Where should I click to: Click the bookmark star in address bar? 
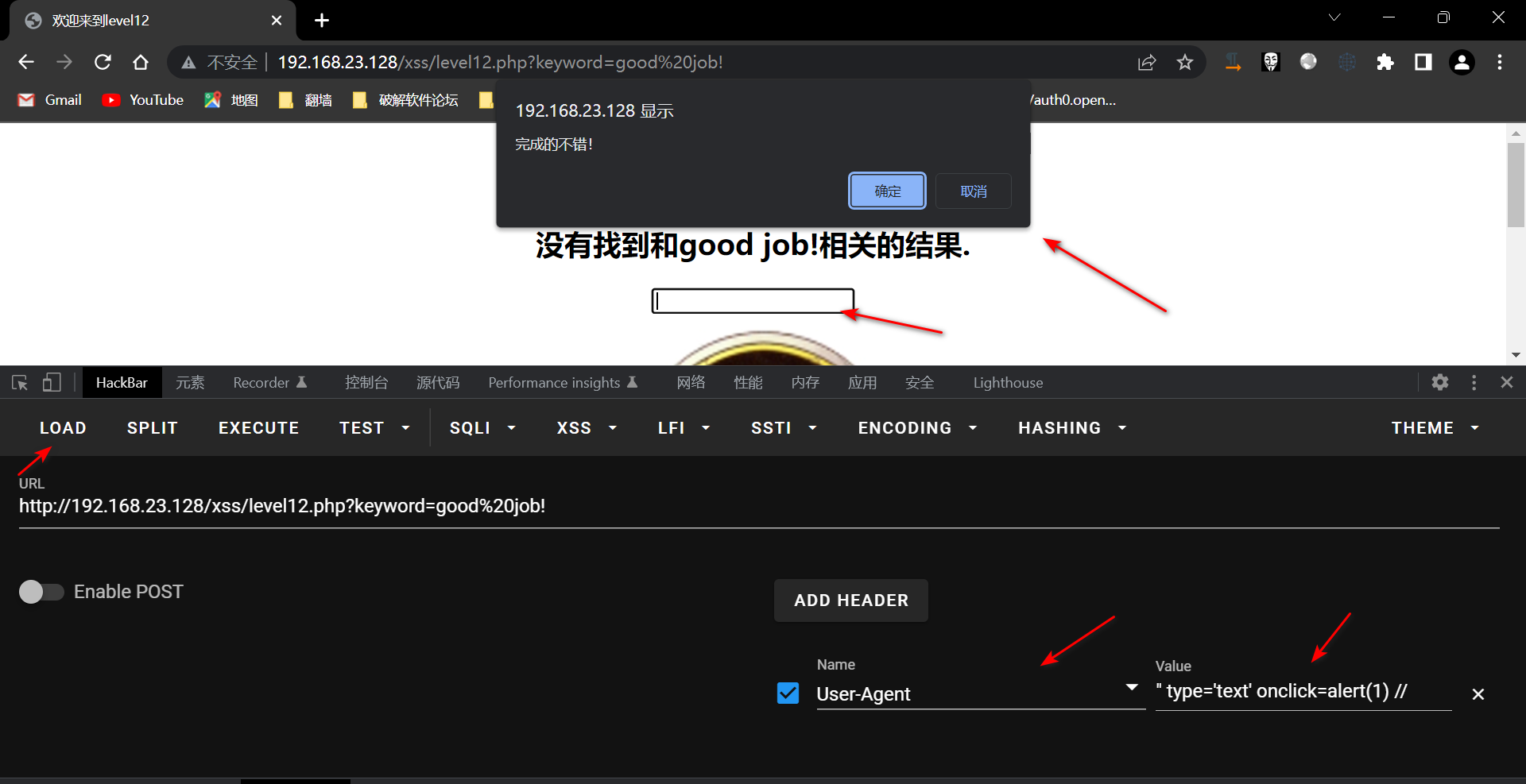point(1185,61)
